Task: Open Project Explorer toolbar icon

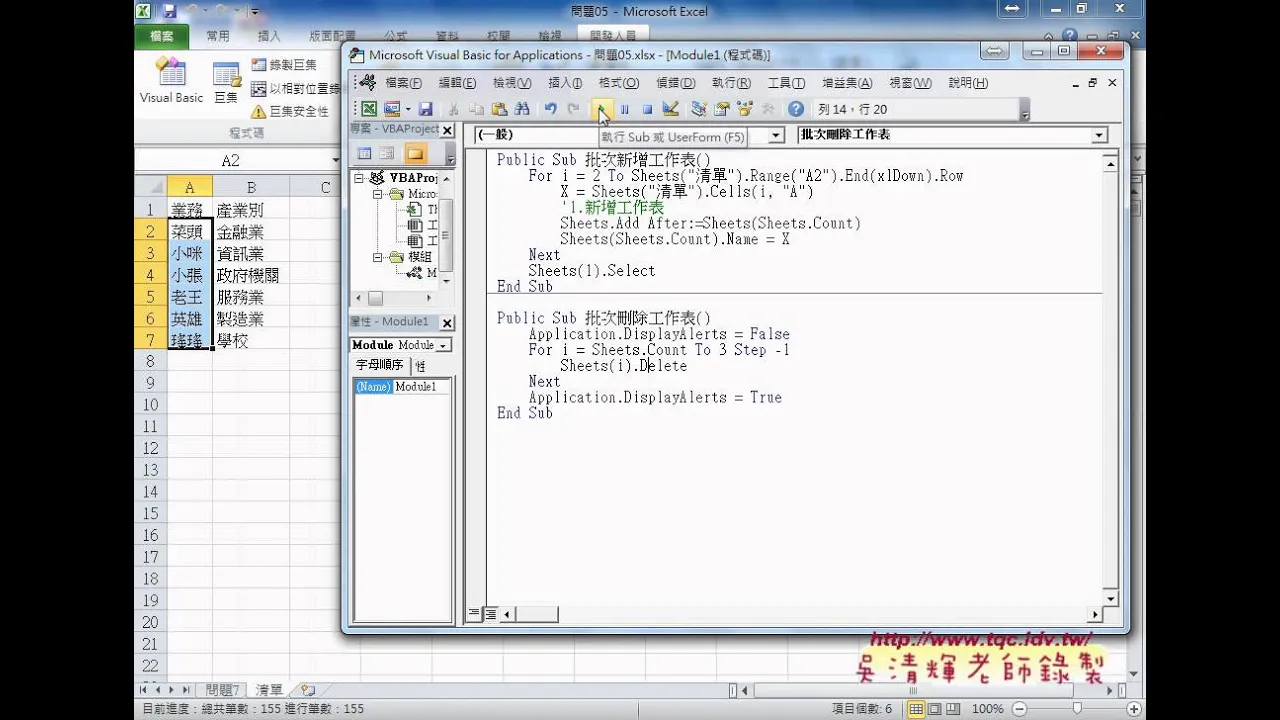Action: point(698,109)
